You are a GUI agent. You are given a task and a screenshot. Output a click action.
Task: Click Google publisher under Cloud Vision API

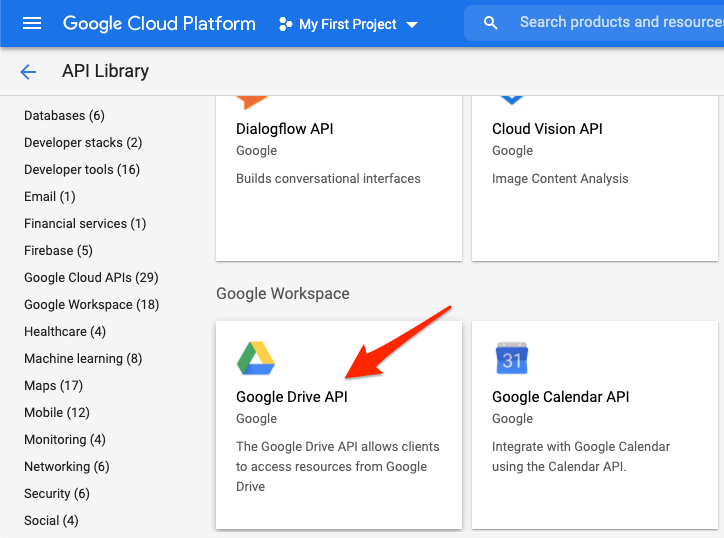(x=512, y=151)
